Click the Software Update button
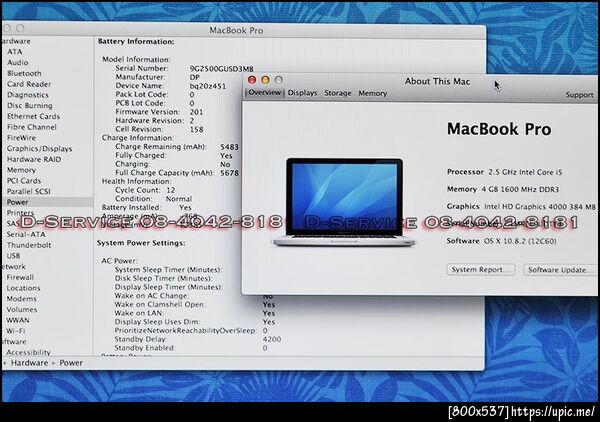The image size is (600, 422). click(x=559, y=270)
